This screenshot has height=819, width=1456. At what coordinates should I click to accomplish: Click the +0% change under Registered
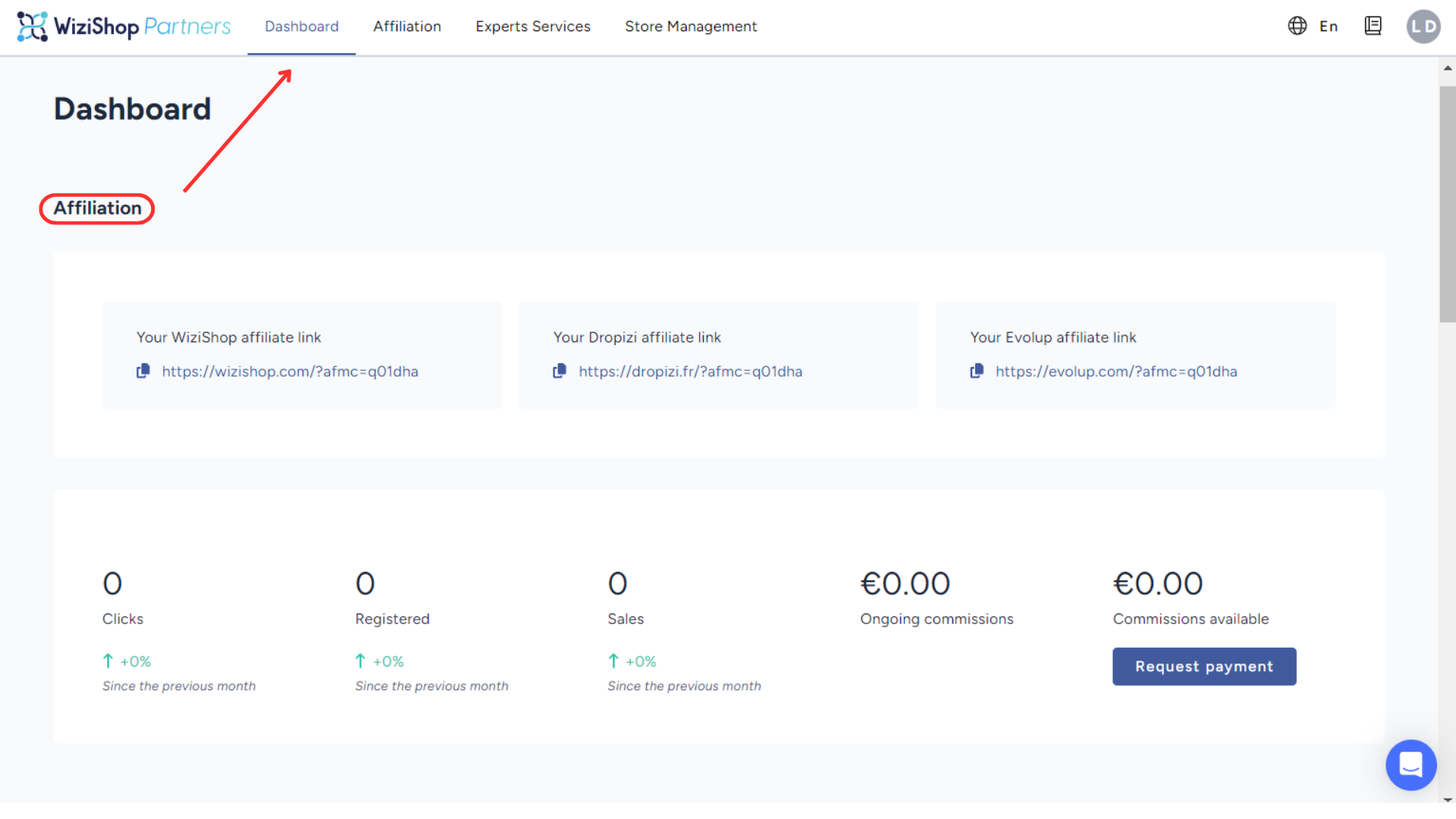point(388,661)
